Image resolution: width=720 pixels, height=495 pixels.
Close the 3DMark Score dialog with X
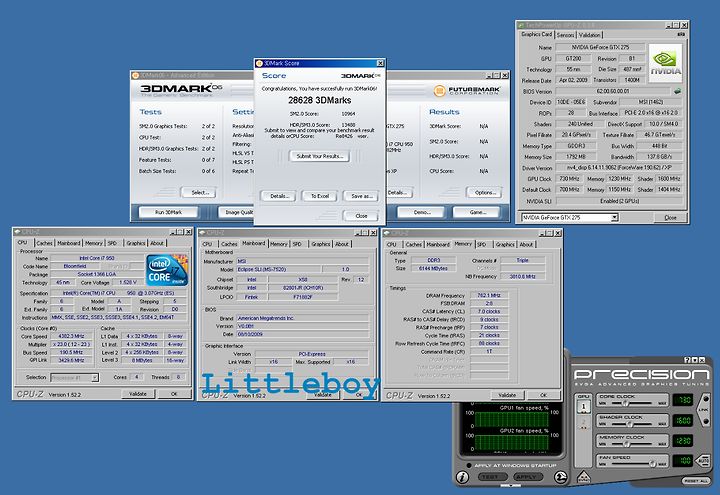[x=380, y=63]
